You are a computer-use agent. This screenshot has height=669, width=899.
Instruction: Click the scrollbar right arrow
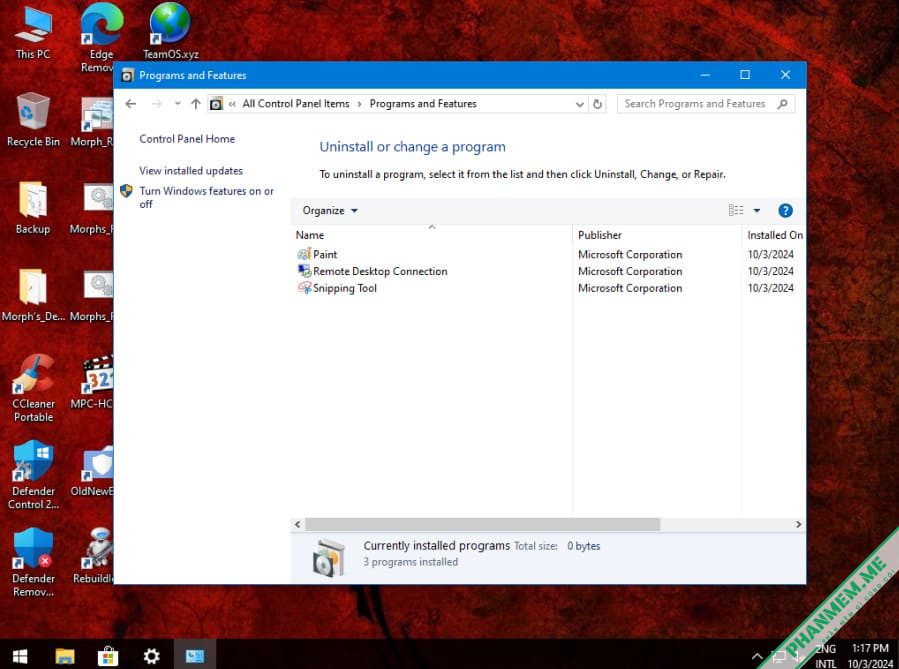[798, 525]
